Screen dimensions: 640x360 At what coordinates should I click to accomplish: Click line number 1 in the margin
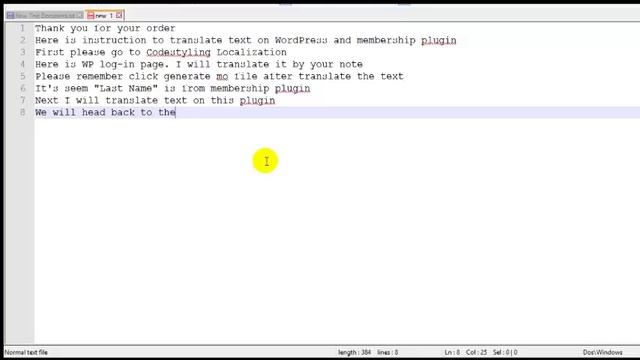(x=22, y=28)
